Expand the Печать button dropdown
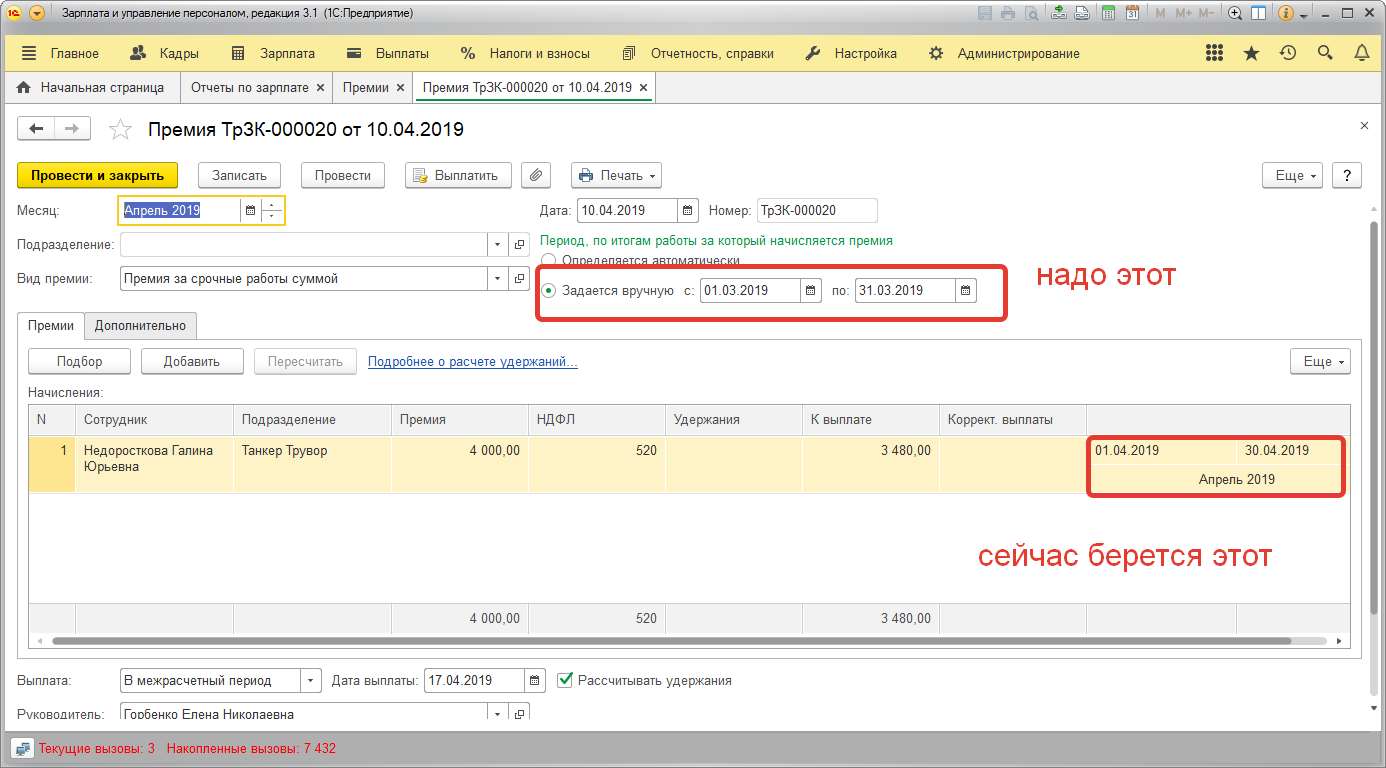This screenshot has height=768, width=1386. click(653, 176)
